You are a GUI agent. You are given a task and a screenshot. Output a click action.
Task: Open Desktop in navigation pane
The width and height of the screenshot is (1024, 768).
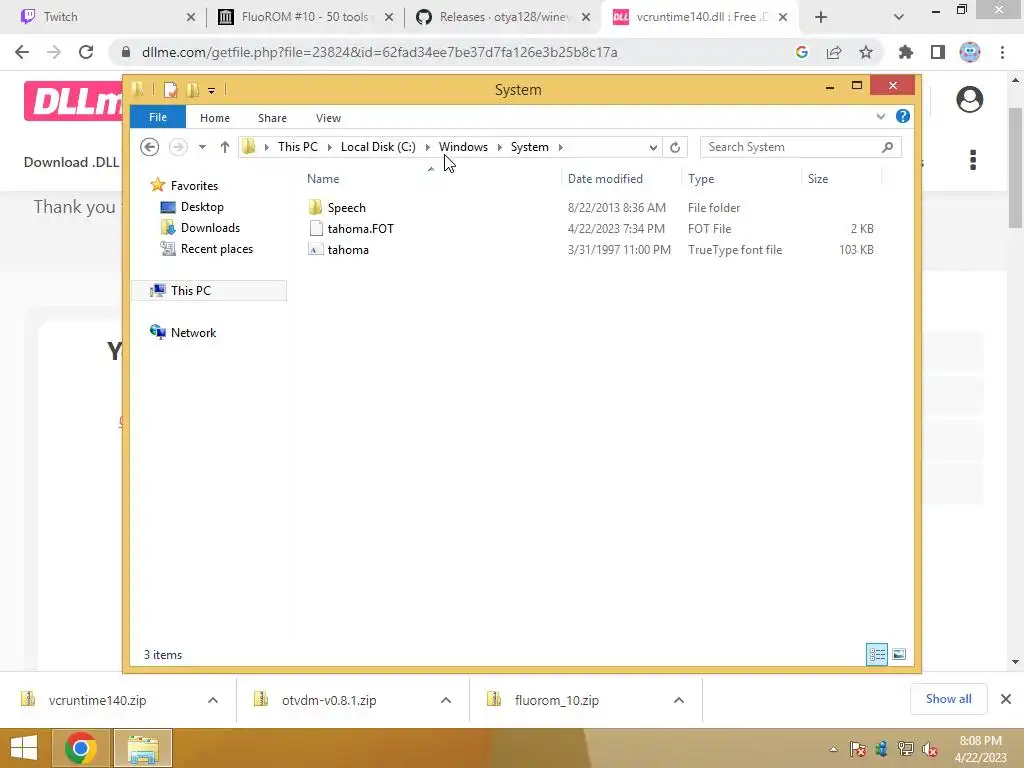pos(202,207)
